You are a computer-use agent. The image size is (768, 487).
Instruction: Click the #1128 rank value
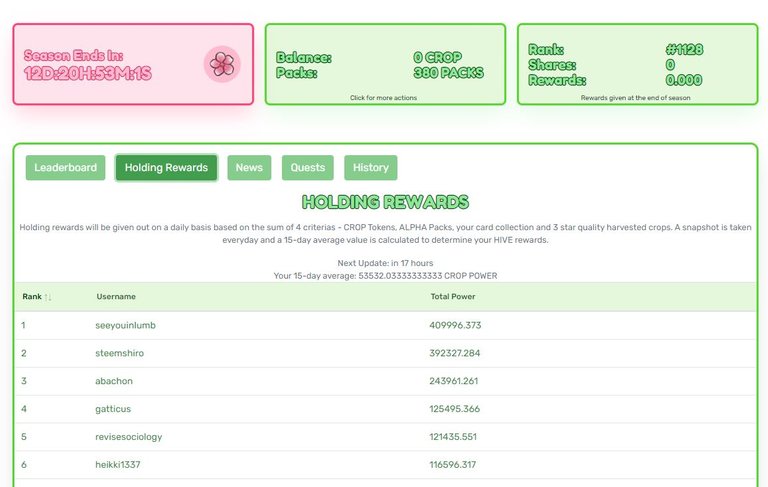tap(685, 49)
